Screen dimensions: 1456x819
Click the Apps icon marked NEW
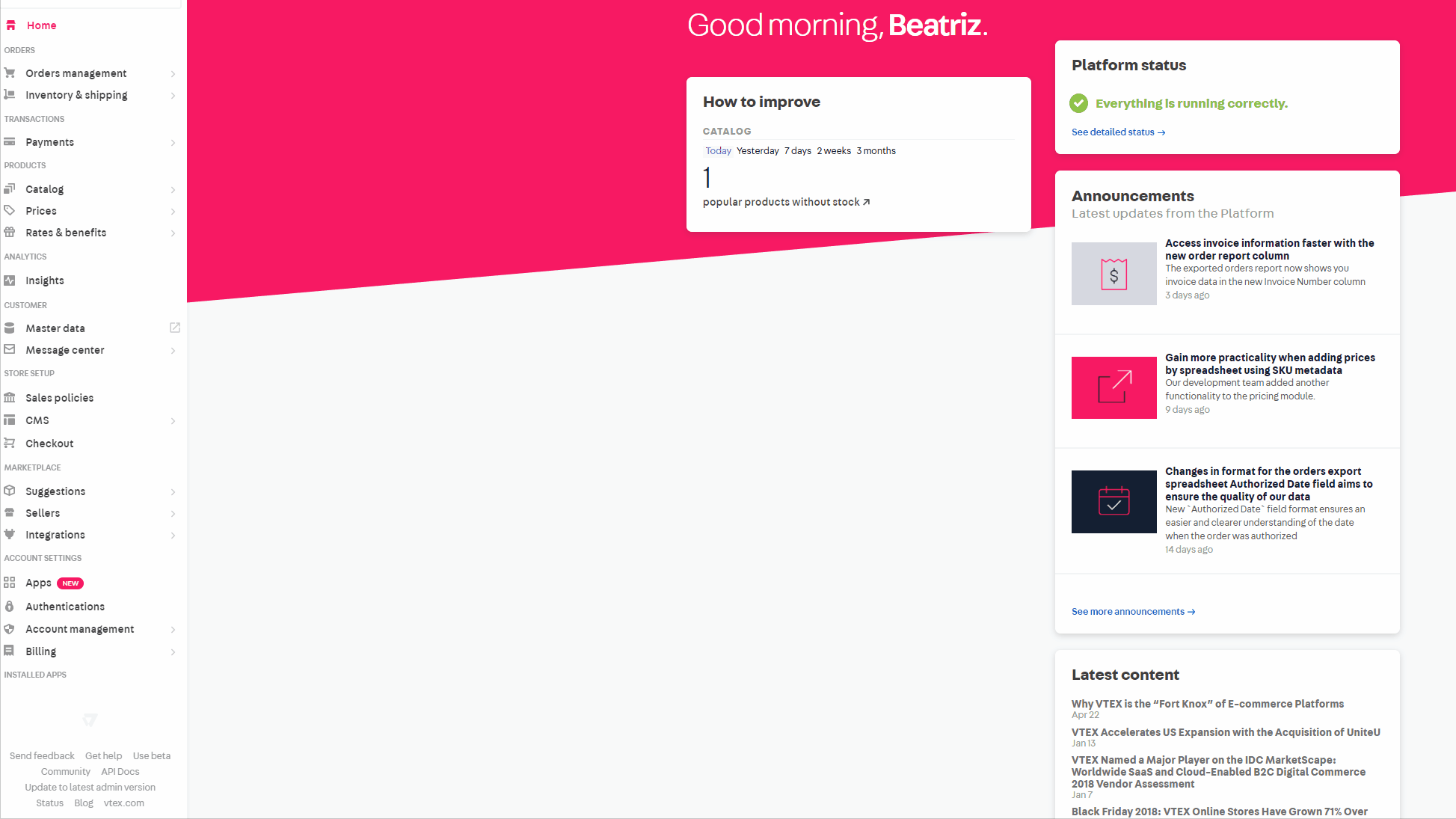(10, 583)
